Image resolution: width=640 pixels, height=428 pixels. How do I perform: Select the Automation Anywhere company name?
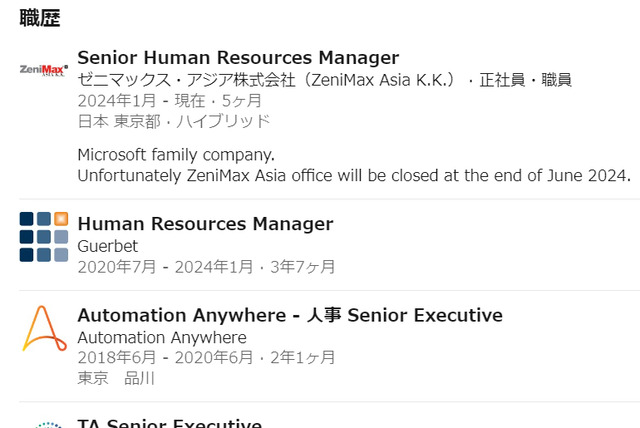click(162, 337)
